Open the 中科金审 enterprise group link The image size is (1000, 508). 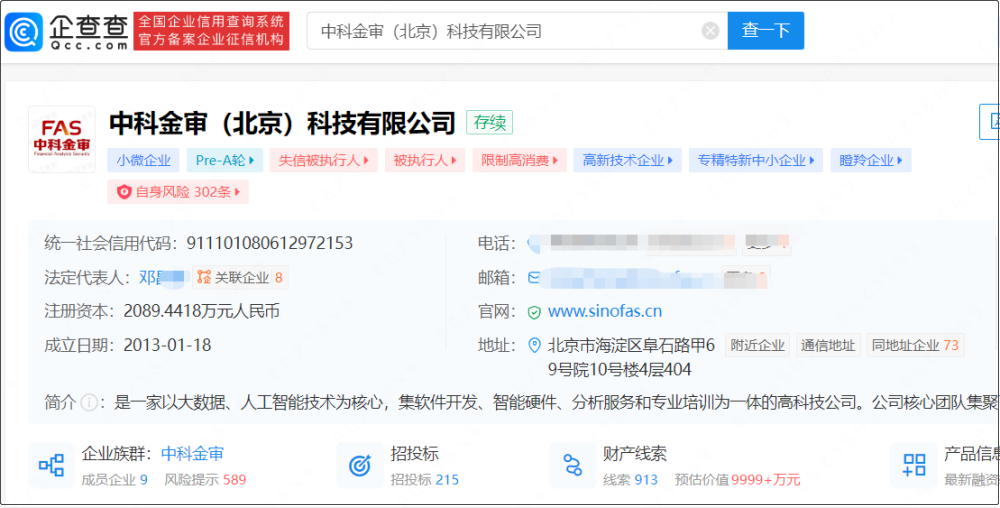coord(193,454)
